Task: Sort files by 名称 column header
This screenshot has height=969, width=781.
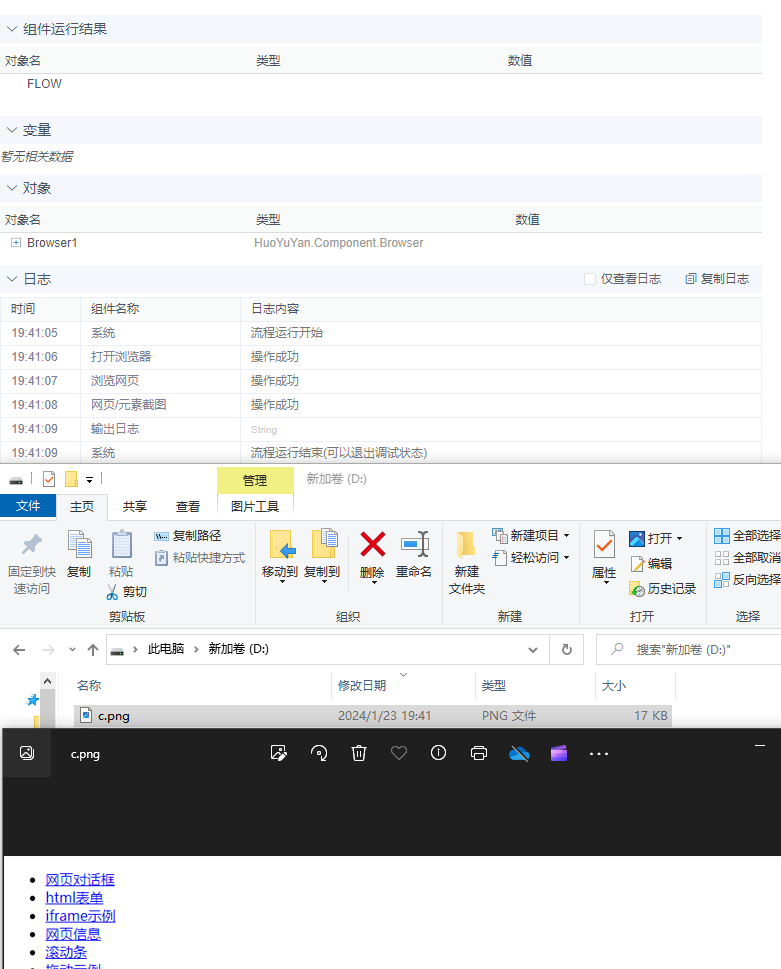Action: 89,685
